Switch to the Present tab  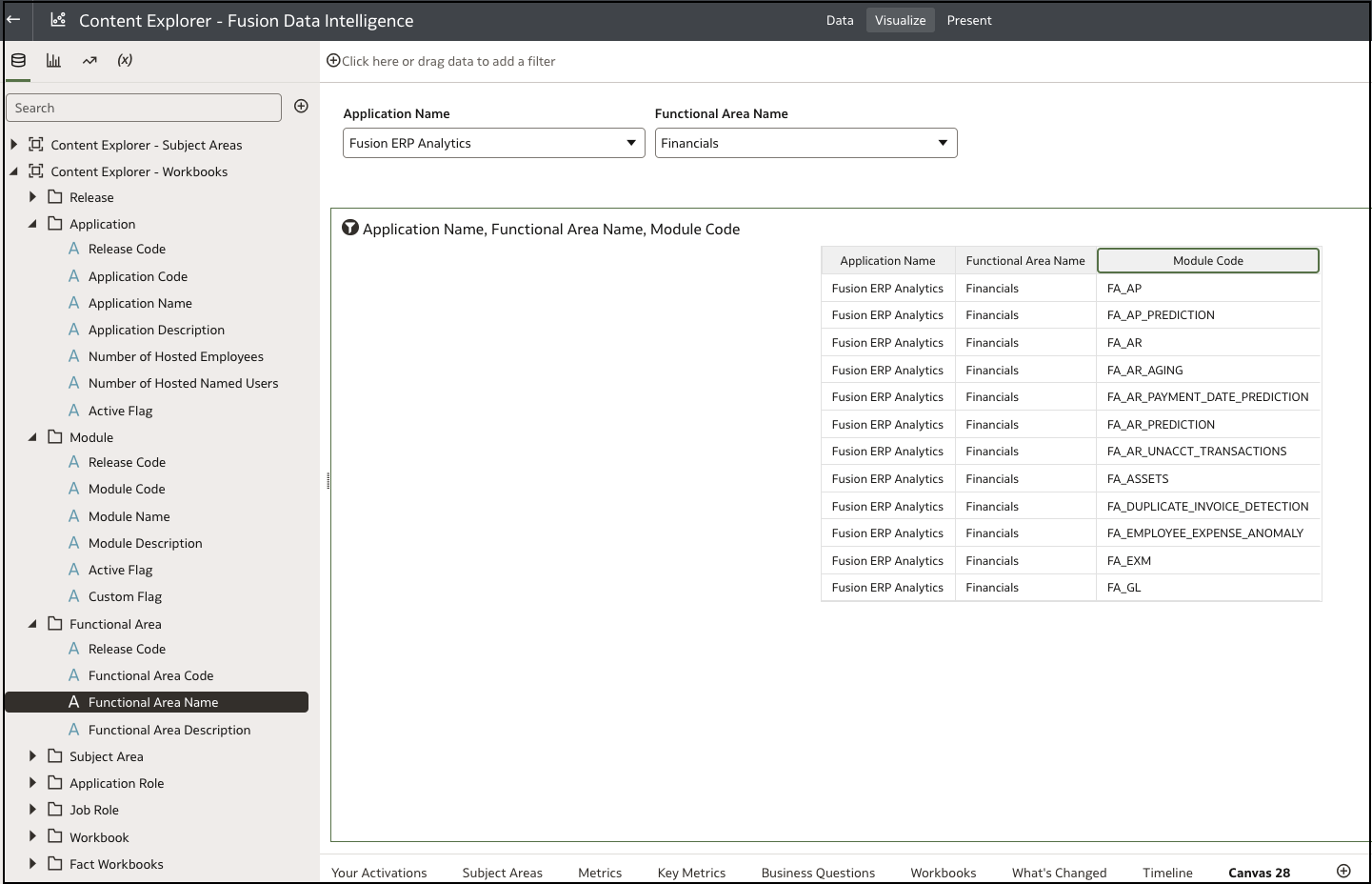coord(969,19)
